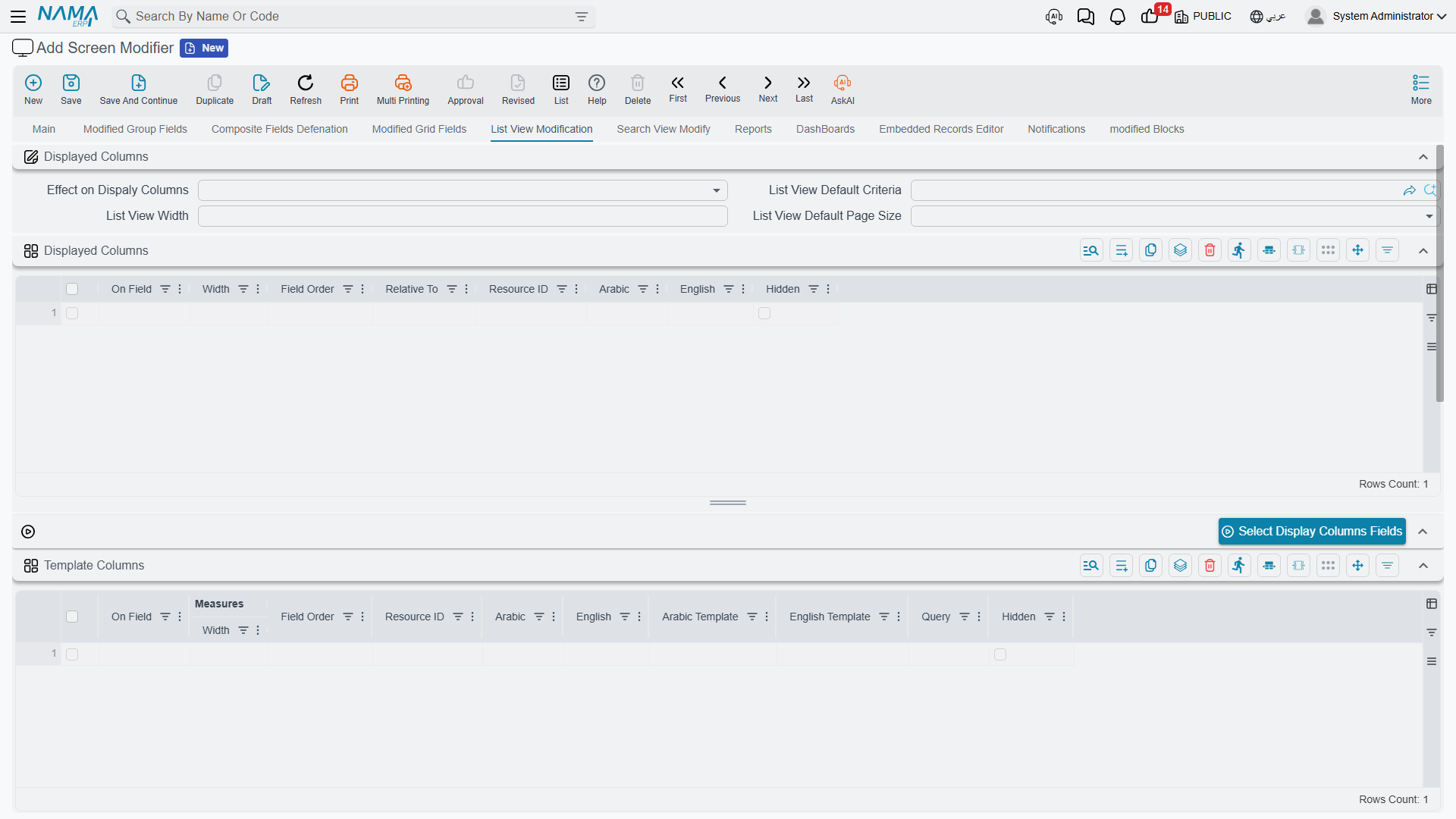Click Select Display Columns Fields button
This screenshot has height=819, width=1456.
1312,532
